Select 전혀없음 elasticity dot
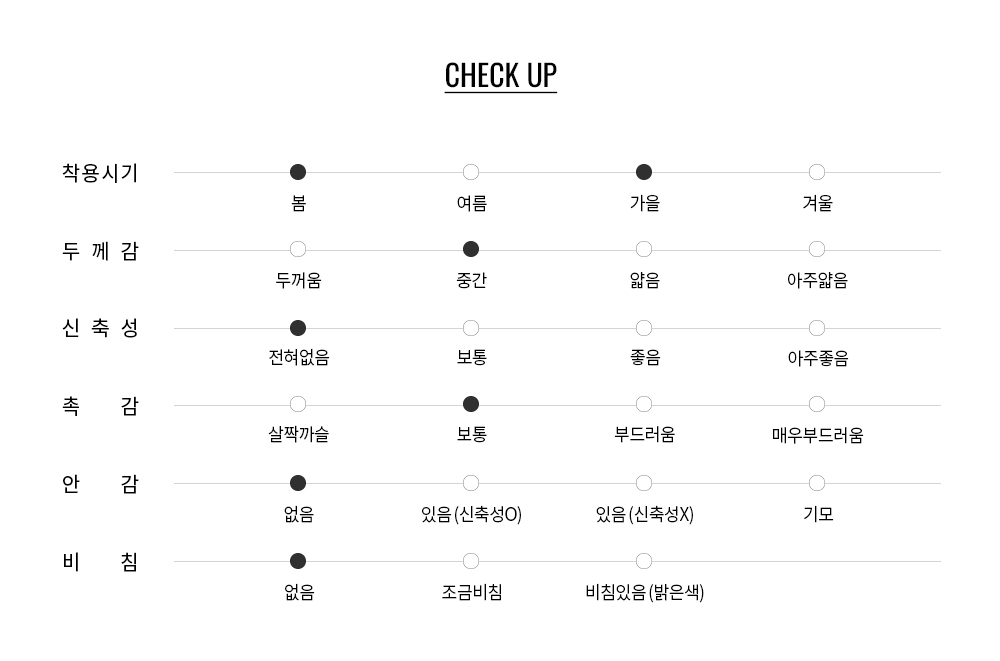 tap(298, 328)
